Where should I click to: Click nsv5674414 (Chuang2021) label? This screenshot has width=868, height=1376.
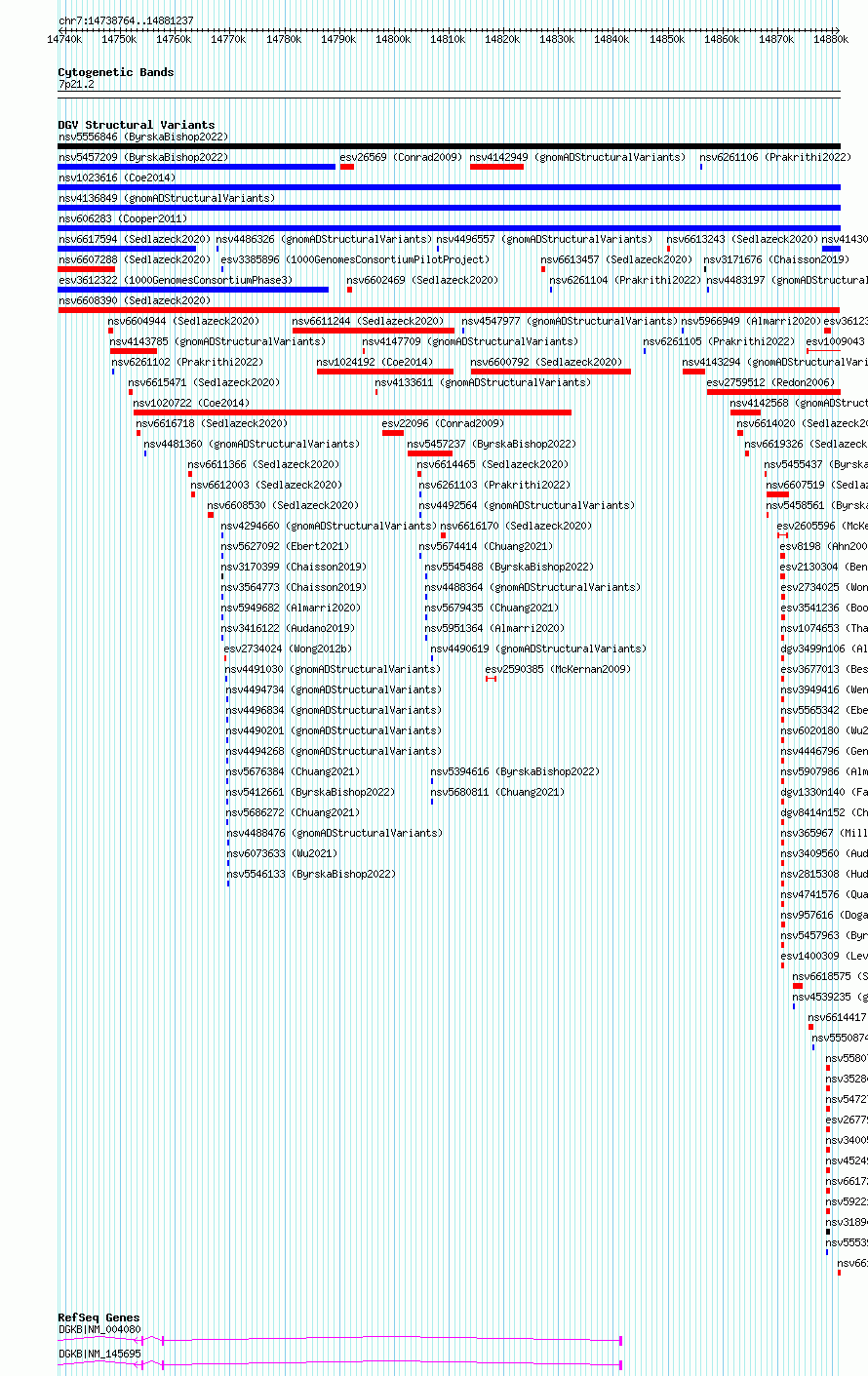(x=486, y=546)
